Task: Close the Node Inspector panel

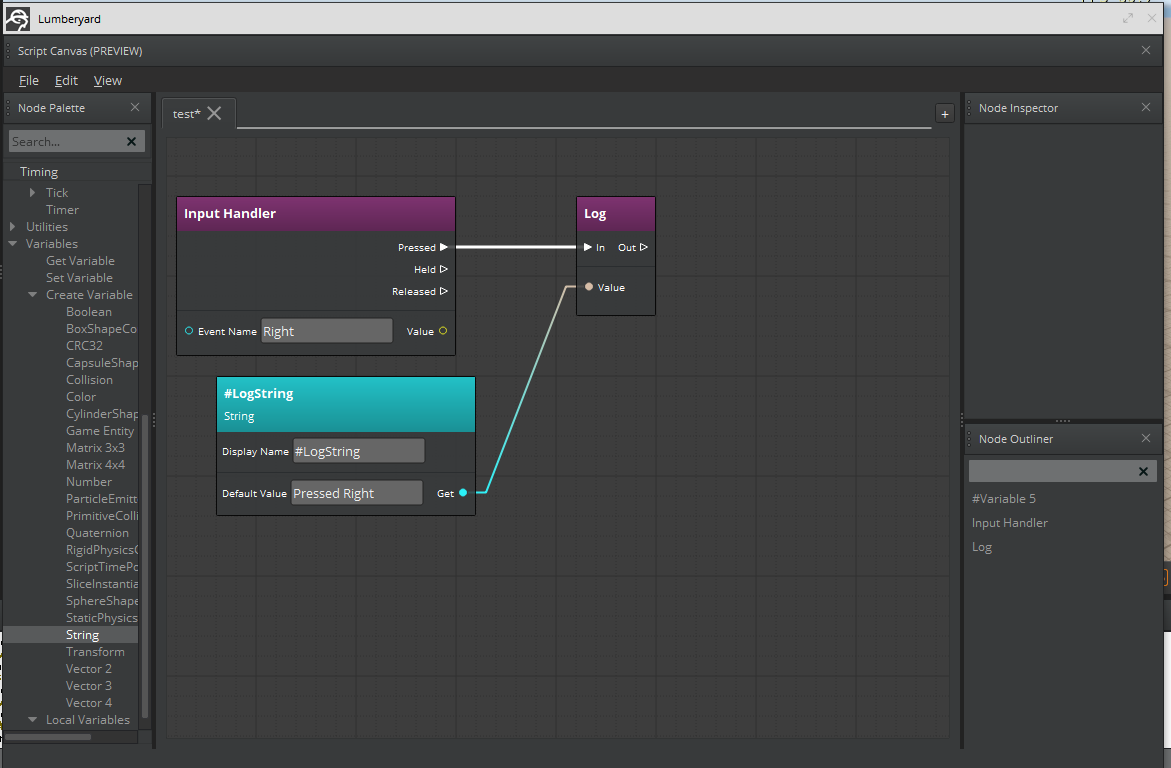Action: pyautogui.click(x=1146, y=108)
